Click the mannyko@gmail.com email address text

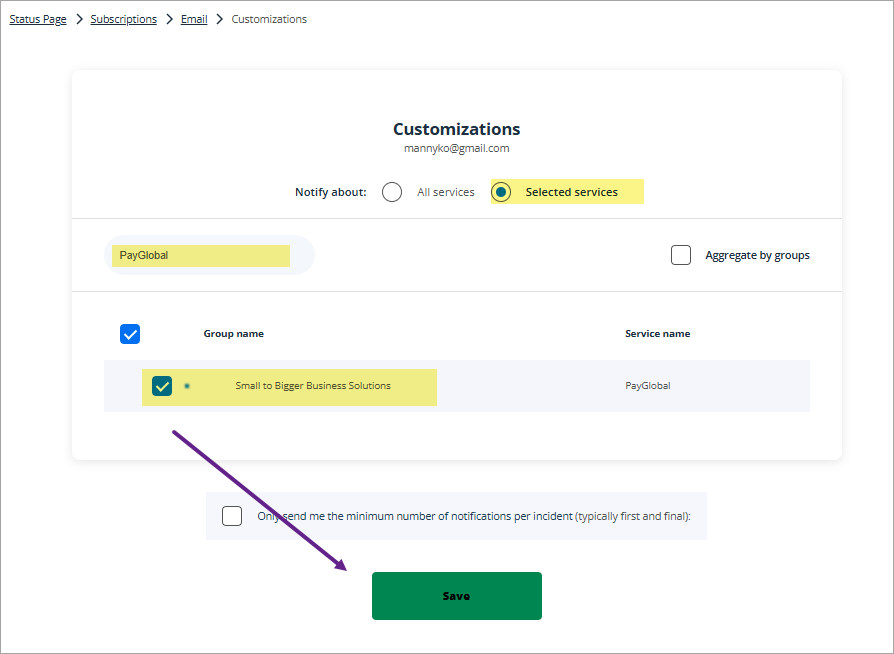click(x=456, y=148)
